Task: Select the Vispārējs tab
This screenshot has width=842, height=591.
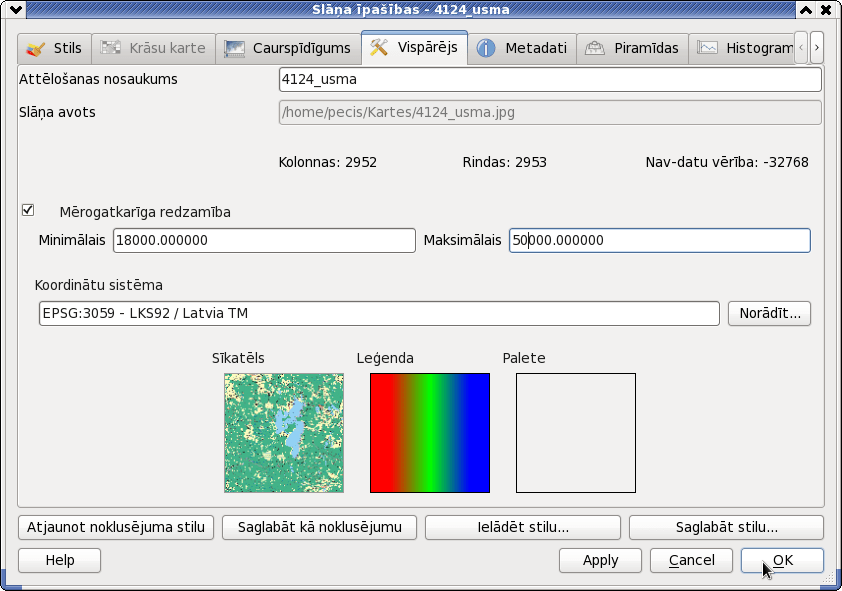Action: (415, 47)
